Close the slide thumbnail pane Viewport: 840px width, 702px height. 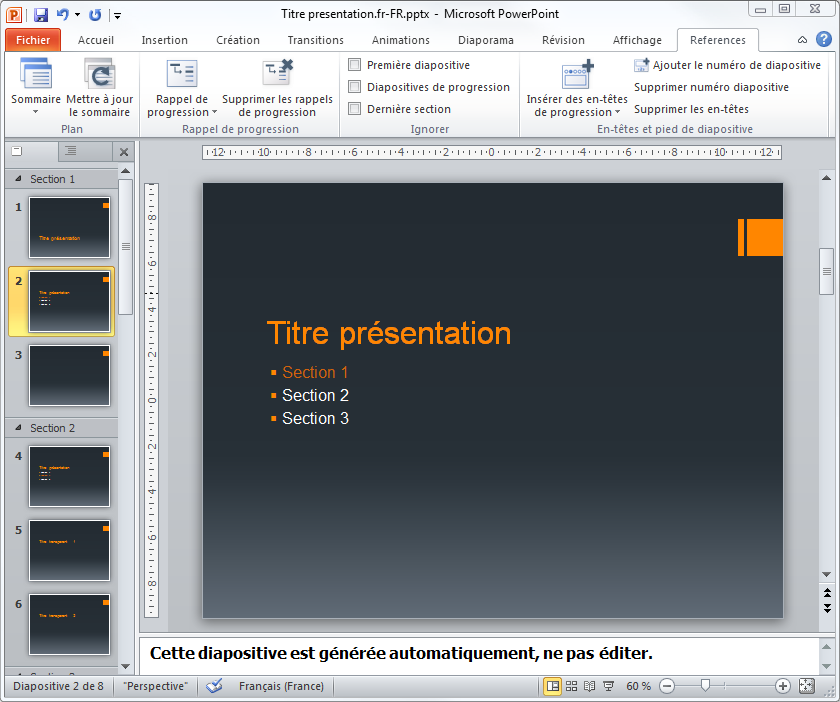[x=124, y=152]
